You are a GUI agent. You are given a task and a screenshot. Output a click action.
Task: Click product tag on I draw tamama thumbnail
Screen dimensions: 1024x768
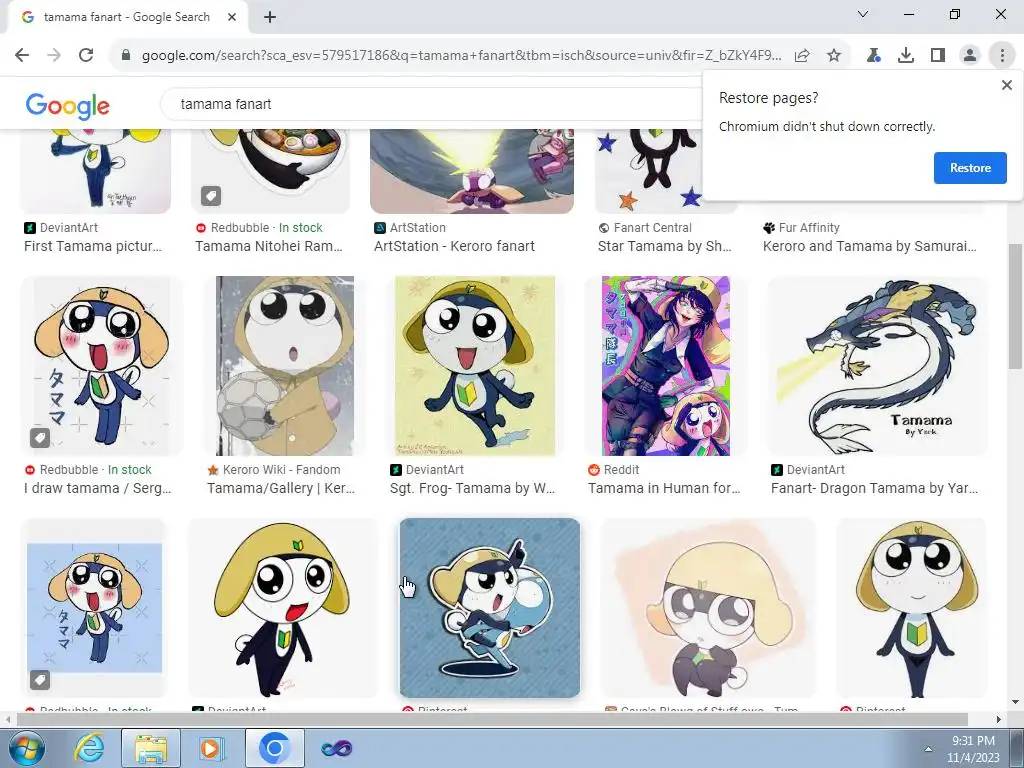[x=40, y=438]
